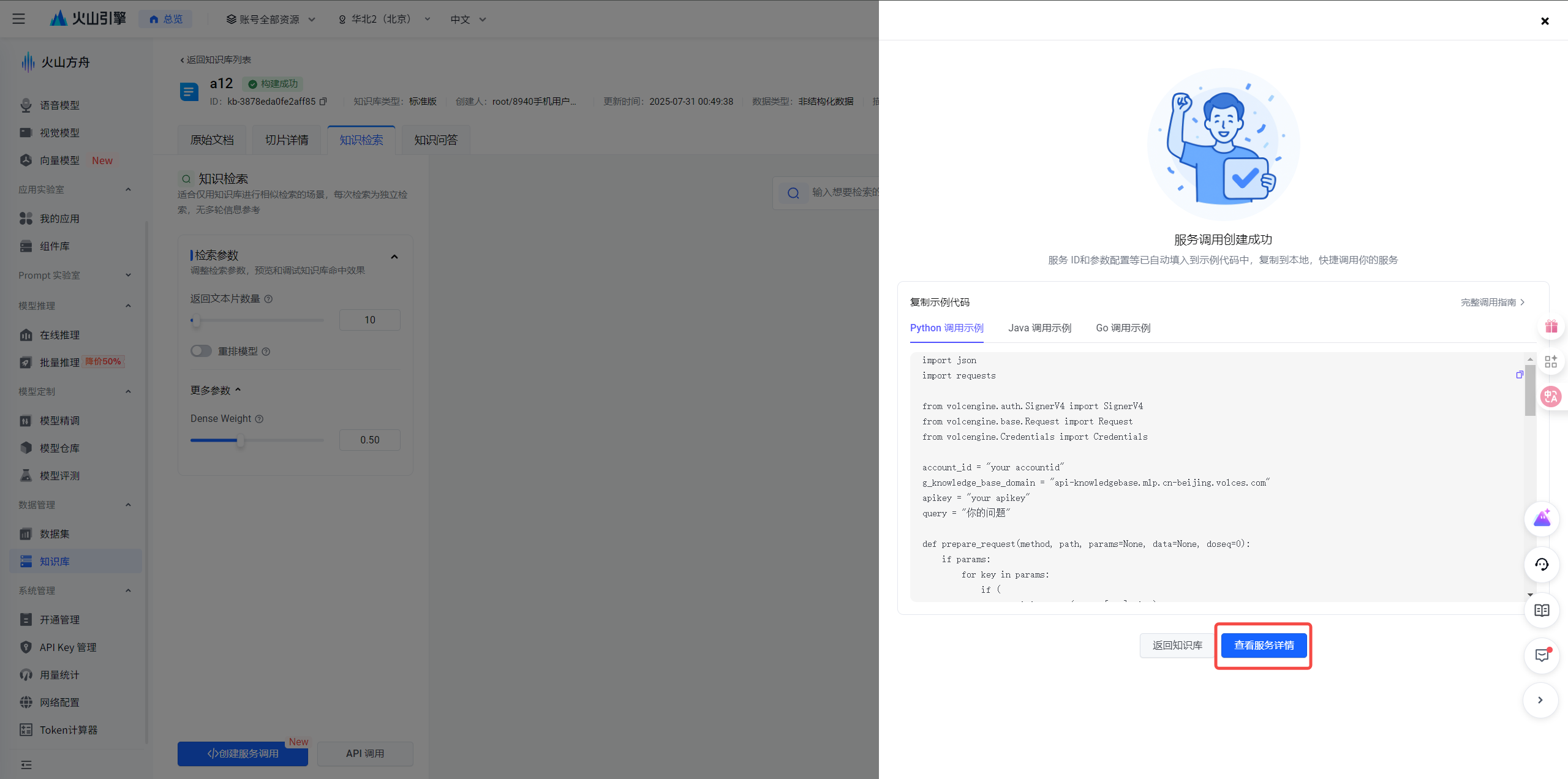Collapse the 检索参数 panel
The height and width of the screenshot is (779, 1568).
point(394,257)
